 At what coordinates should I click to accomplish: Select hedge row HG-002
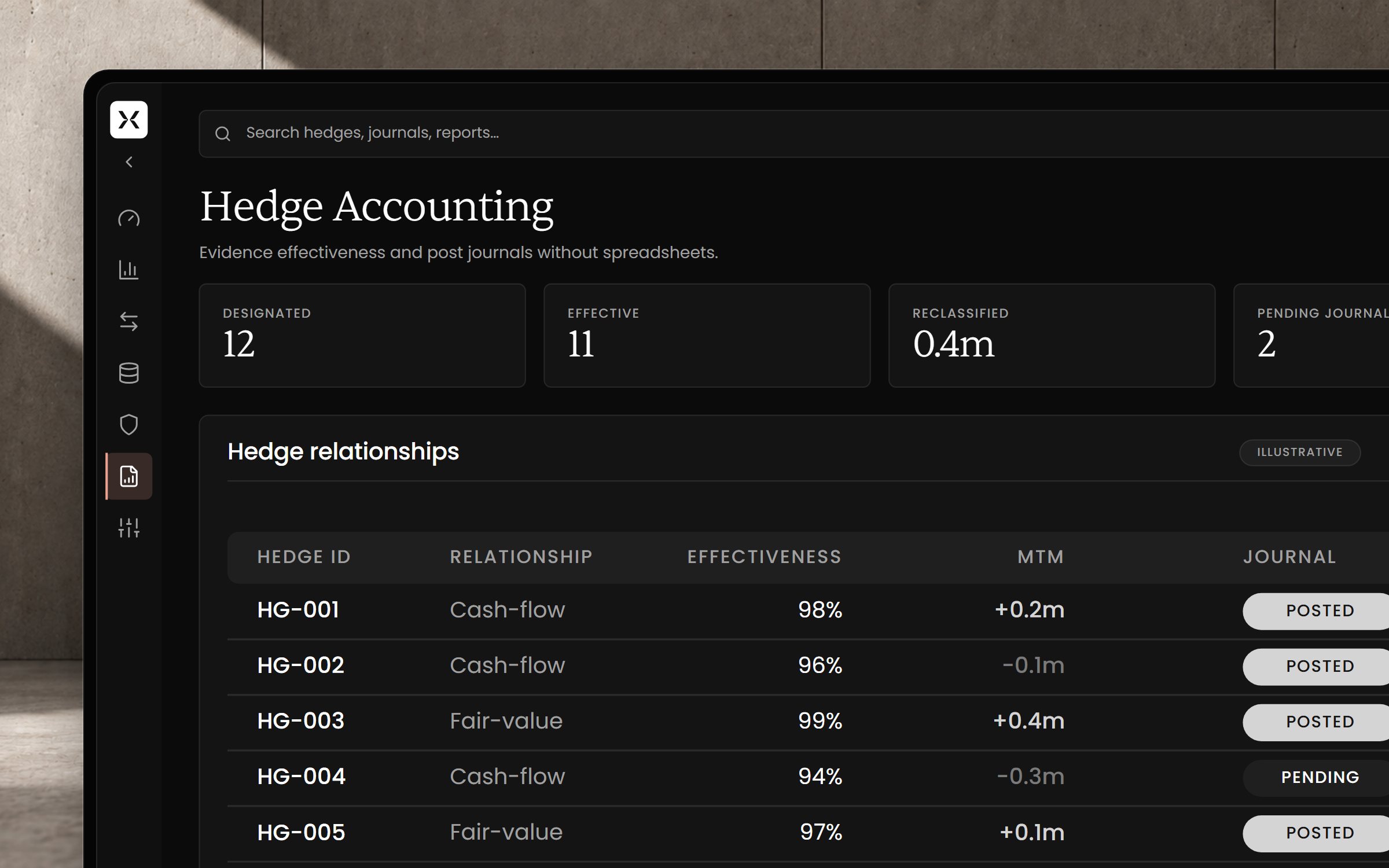808,667
